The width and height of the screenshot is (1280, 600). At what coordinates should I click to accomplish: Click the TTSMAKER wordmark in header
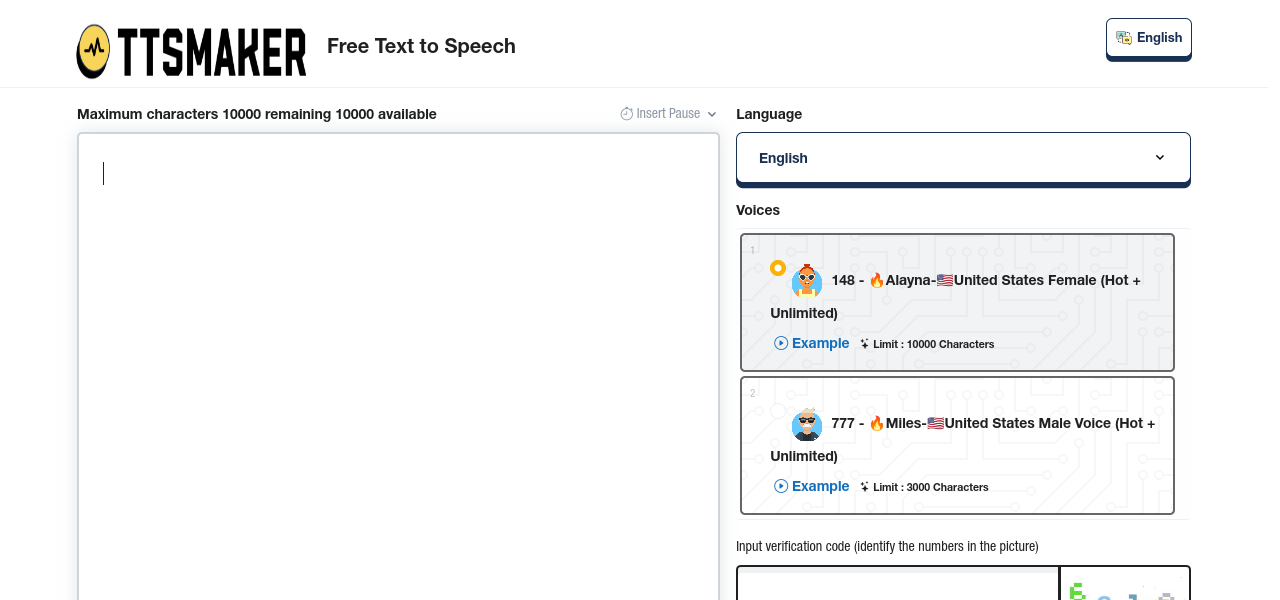(x=212, y=51)
